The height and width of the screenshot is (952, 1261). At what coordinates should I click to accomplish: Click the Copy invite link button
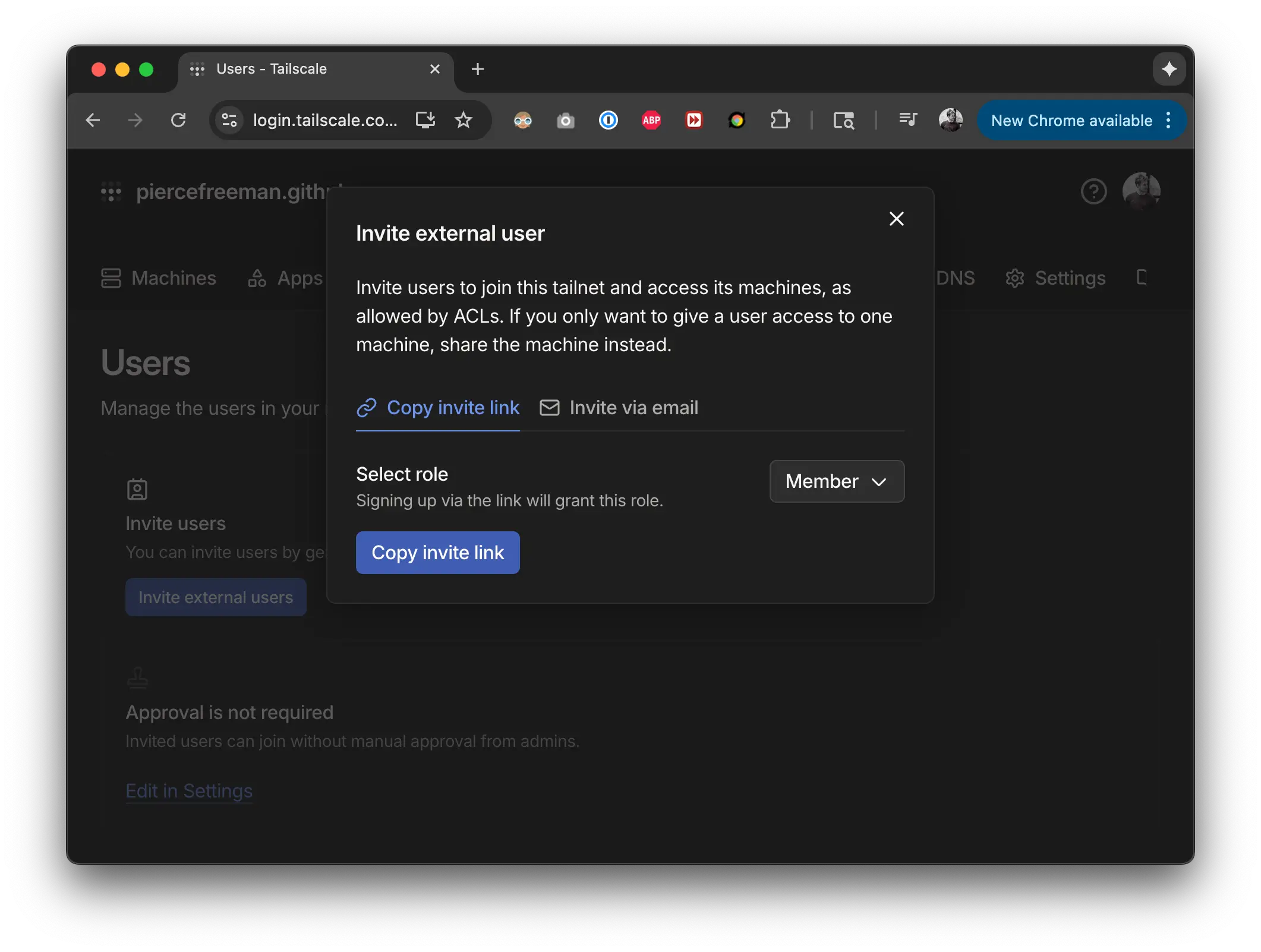(x=438, y=553)
